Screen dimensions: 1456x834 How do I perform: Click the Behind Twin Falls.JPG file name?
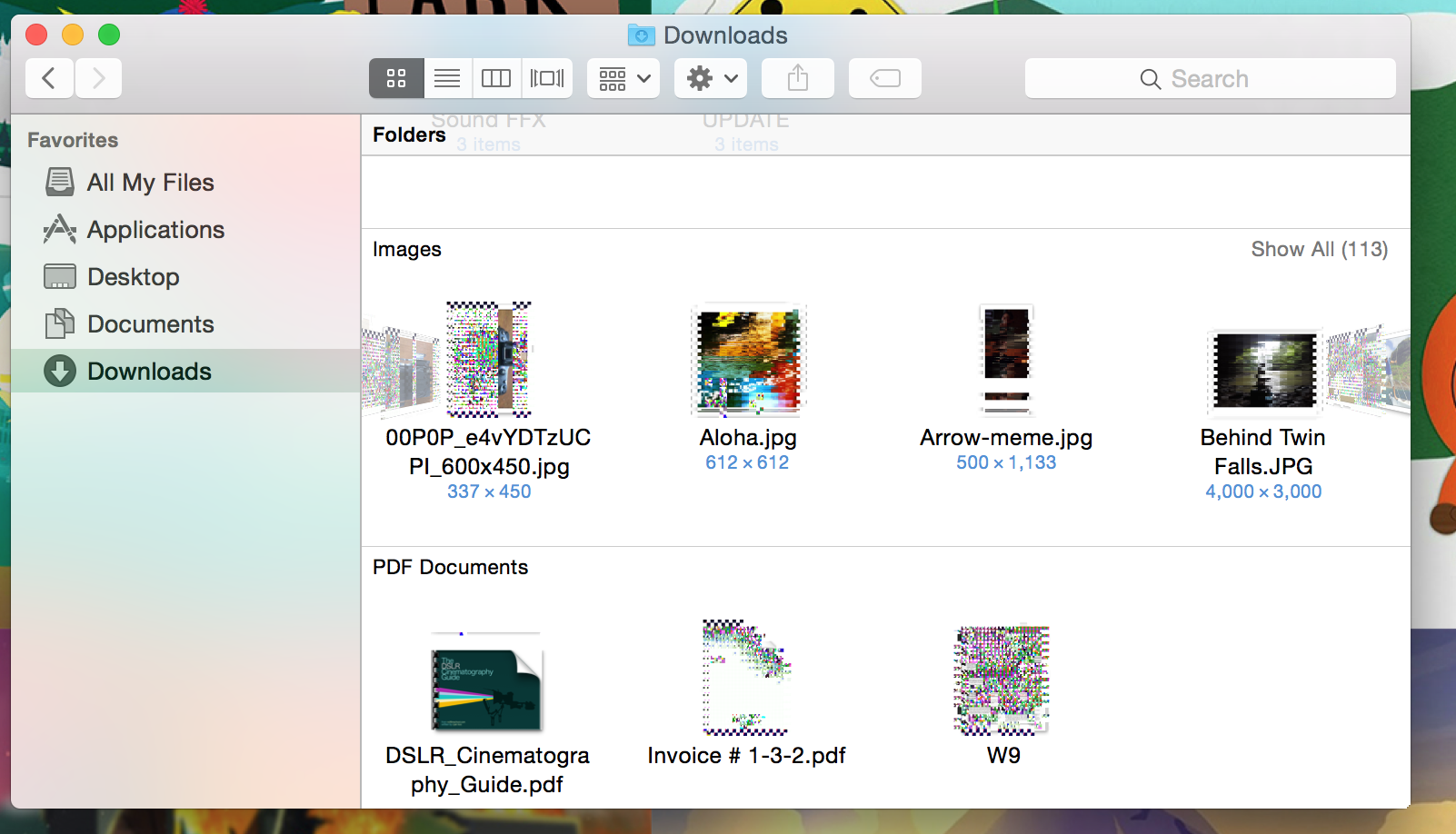[x=1263, y=452]
